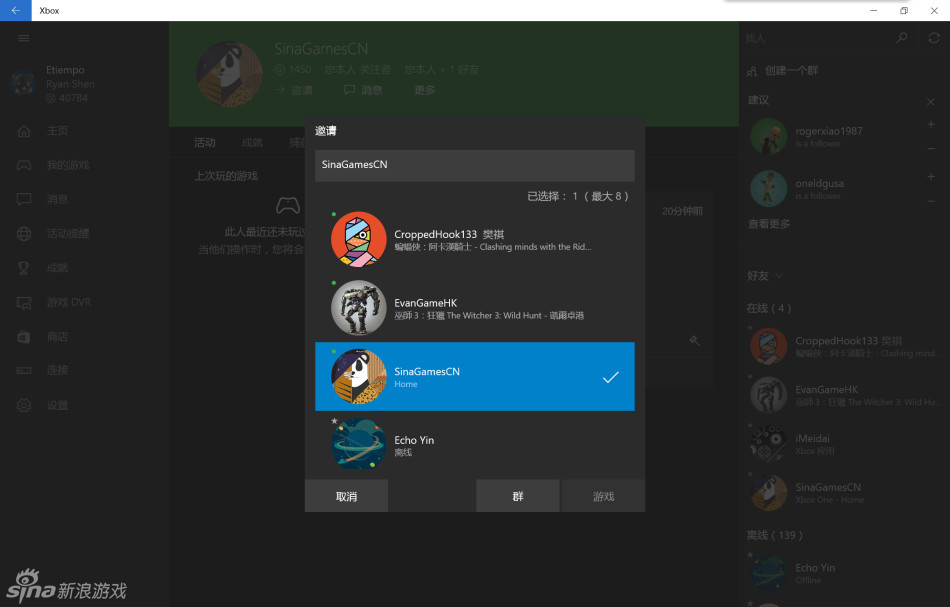Select EvanGameHK in the invite list
Image resolution: width=950 pixels, height=607 pixels.
[474, 308]
